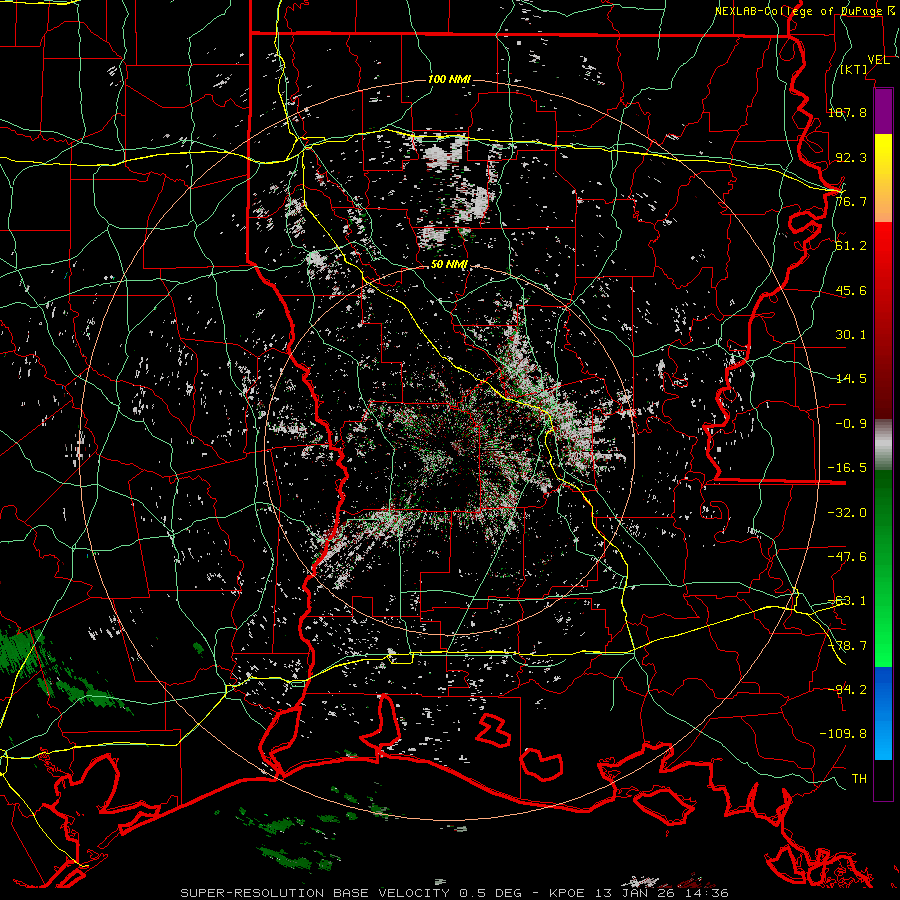Click the VEL legend title
The image size is (900, 900).
point(878,60)
